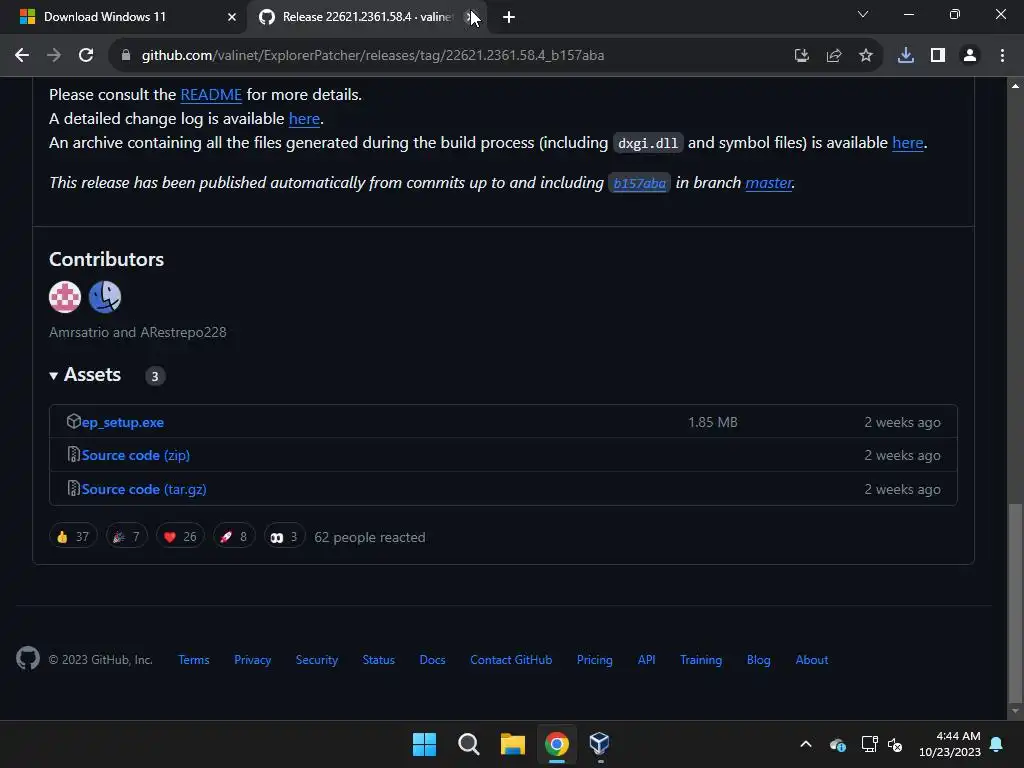The image size is (1024, 768).
Task: Open Chrome three-dot menu
Action: pos(1002,56)
